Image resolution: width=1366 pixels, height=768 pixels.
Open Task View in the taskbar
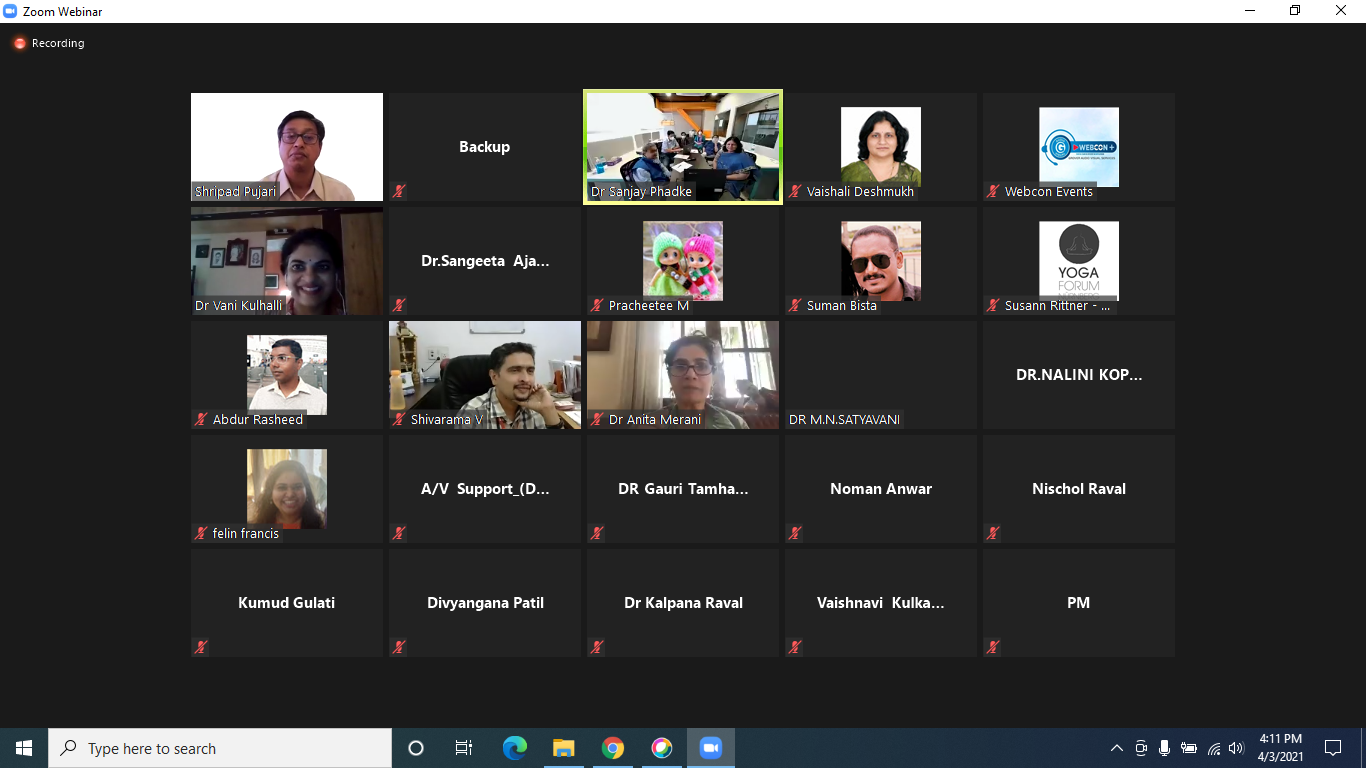(464, 748)
